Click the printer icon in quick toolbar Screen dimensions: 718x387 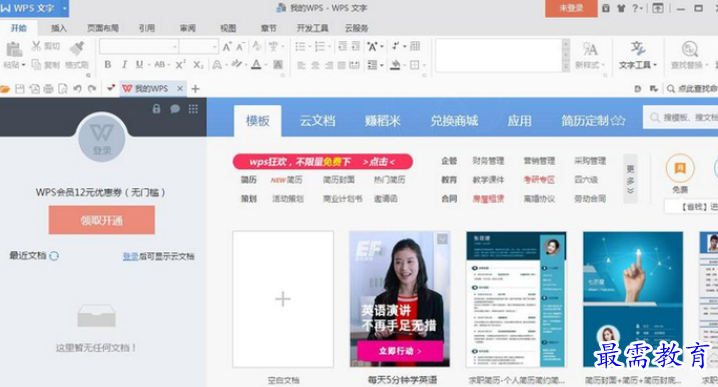(48, 89)
